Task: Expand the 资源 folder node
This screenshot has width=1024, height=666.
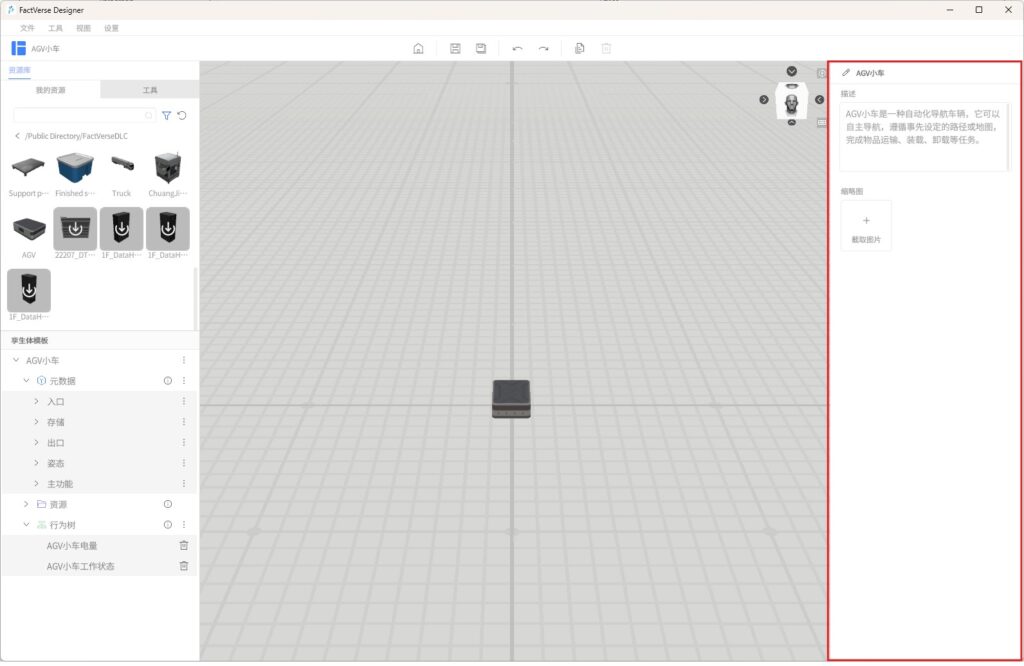Action: 26,504
